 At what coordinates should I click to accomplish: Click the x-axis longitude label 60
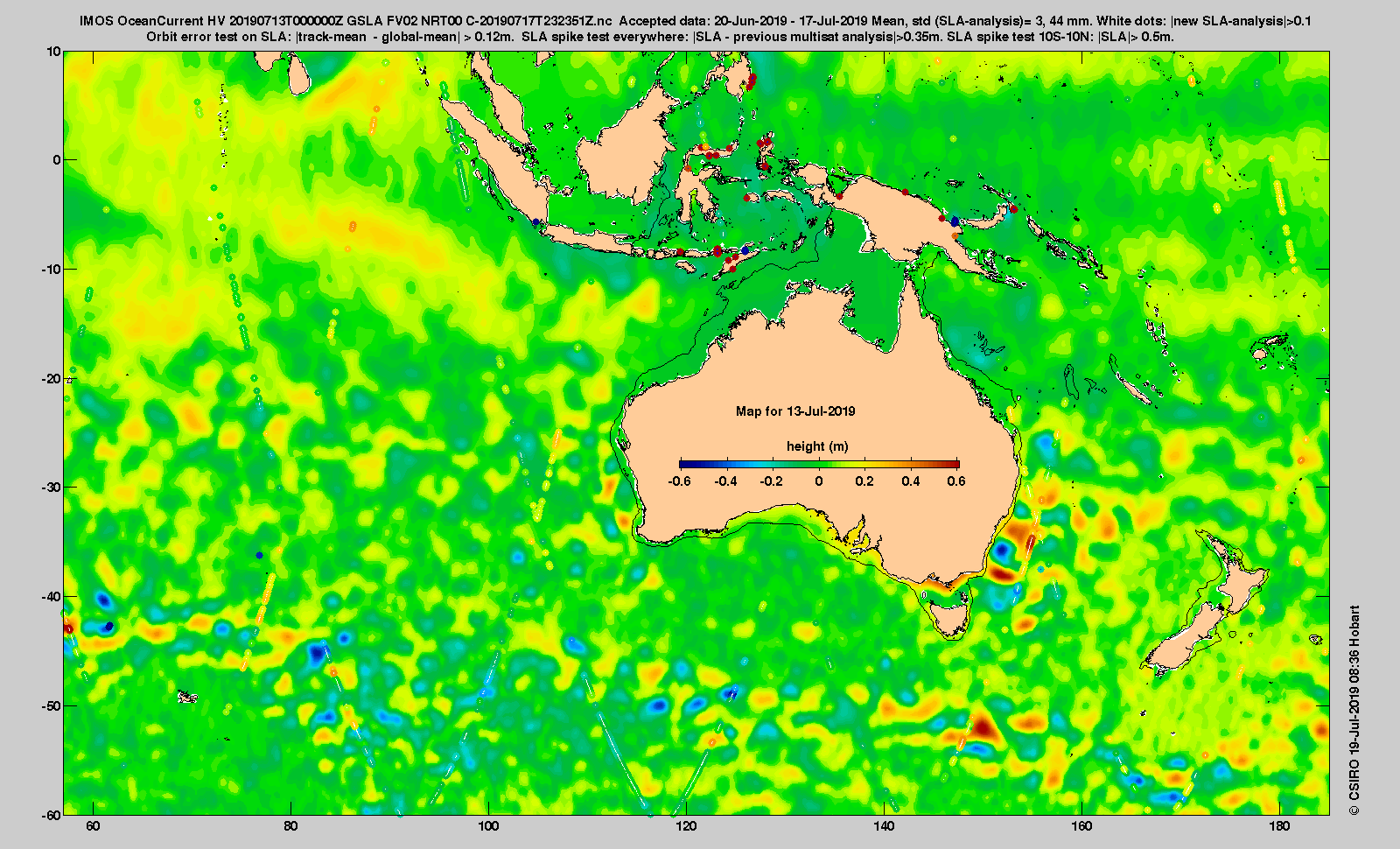pyautogui.click(x=94, y=826)
